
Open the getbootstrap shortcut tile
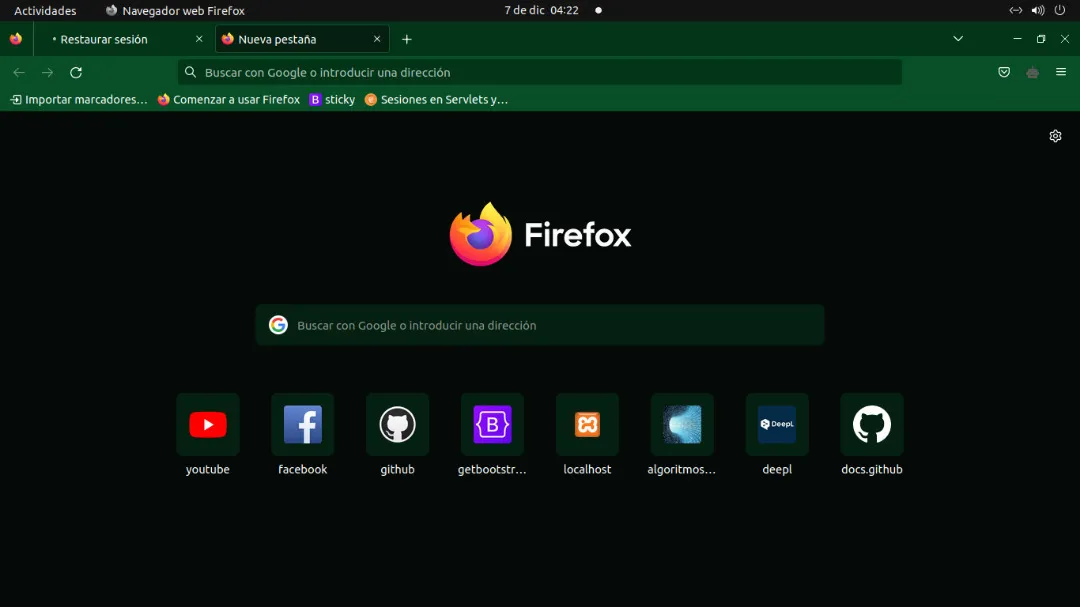pyautogui.click(x=492, y=424)
